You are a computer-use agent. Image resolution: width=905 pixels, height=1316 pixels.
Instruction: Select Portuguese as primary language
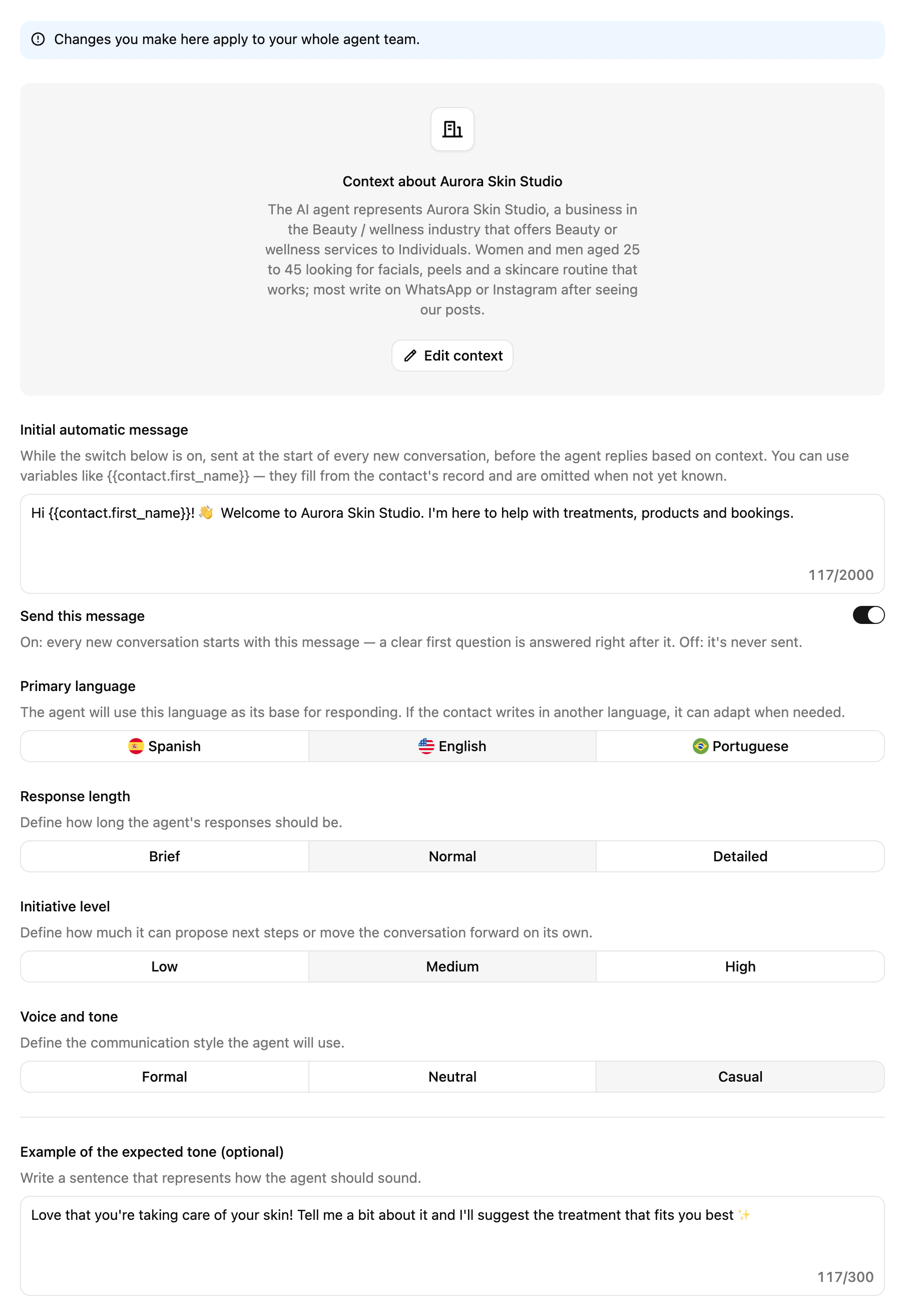pos(740,746)
